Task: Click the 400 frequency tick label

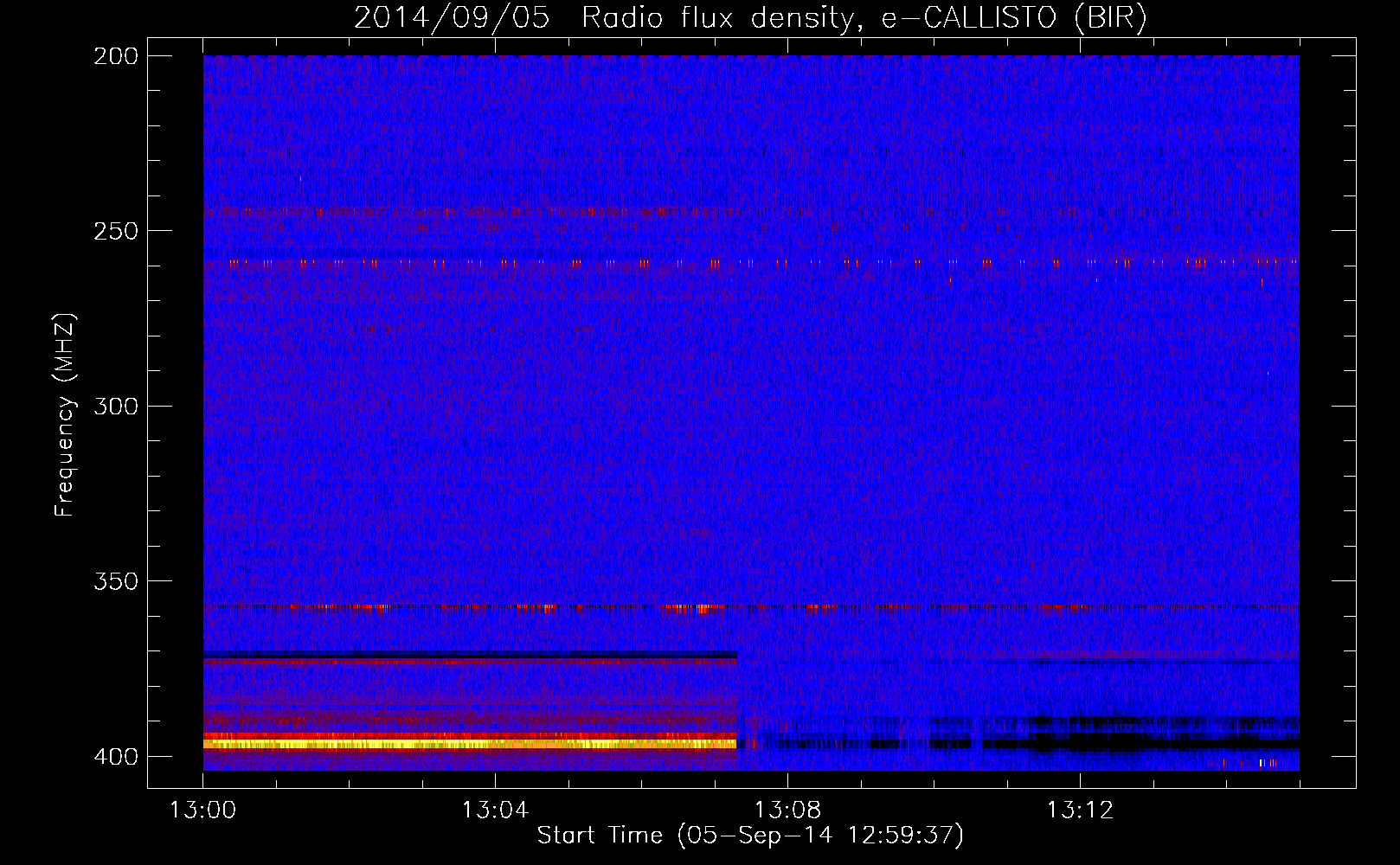Action: 115,757
